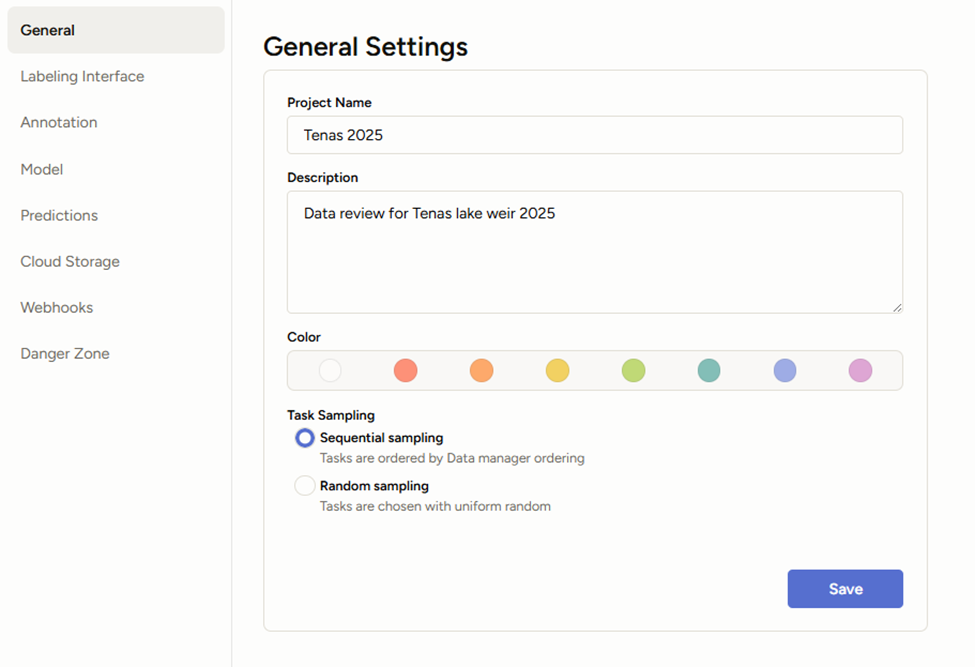The width and height of the screenshot is (975, 667).
Task: Select the orange project color
Action: (x=481, y=370)
